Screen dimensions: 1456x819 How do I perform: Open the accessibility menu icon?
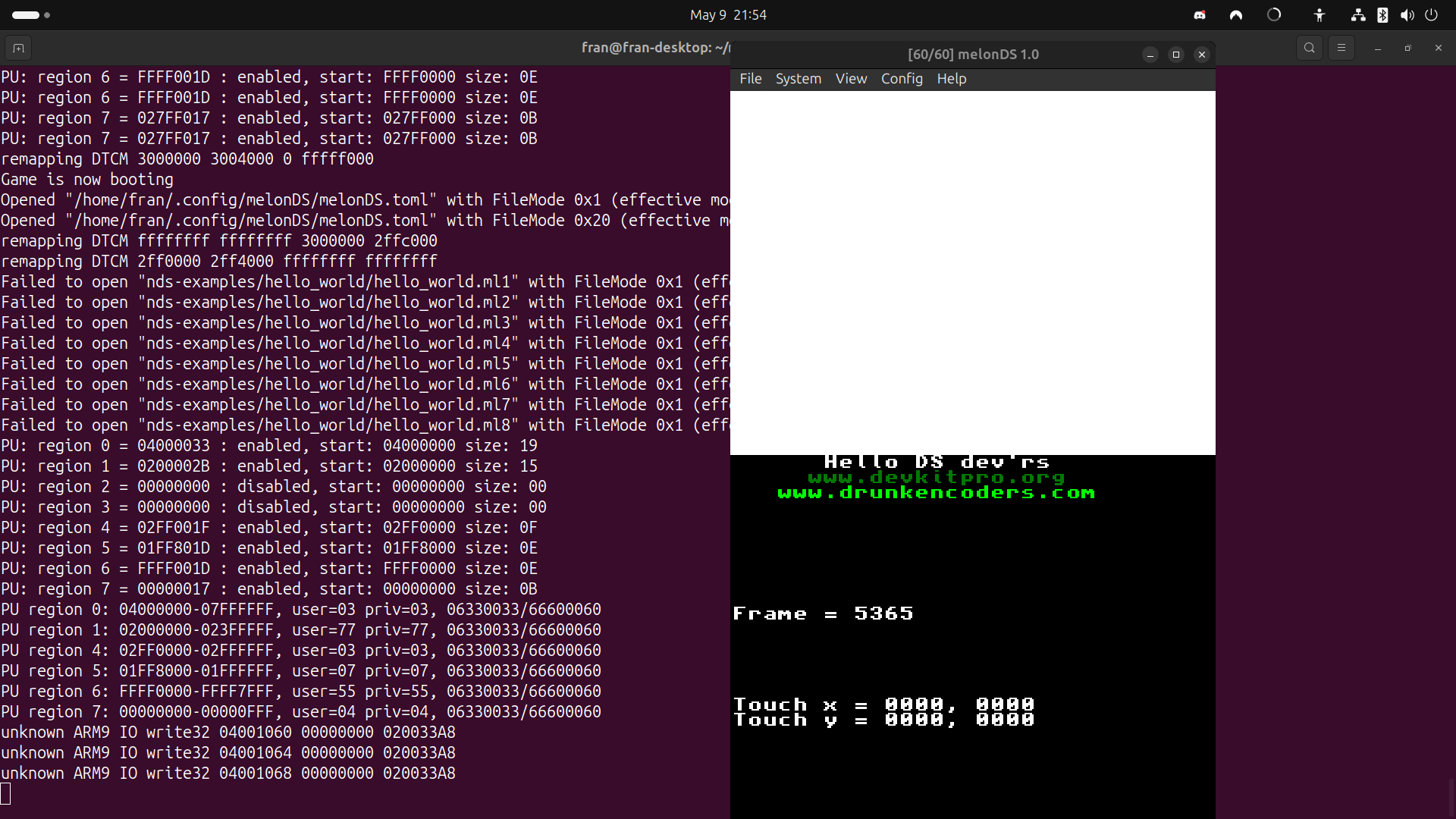coord(1319,15)
